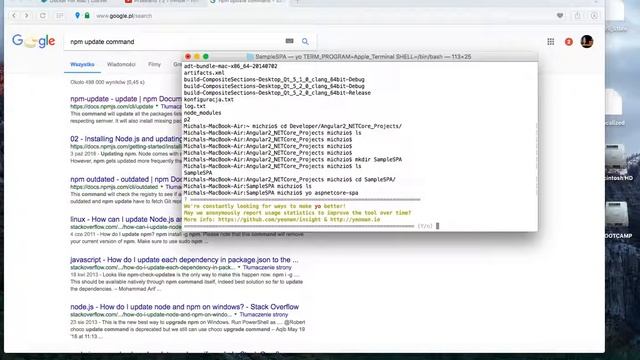
Task: Zoom the Terminal window with green button
Action: click(x=206, y=56)
